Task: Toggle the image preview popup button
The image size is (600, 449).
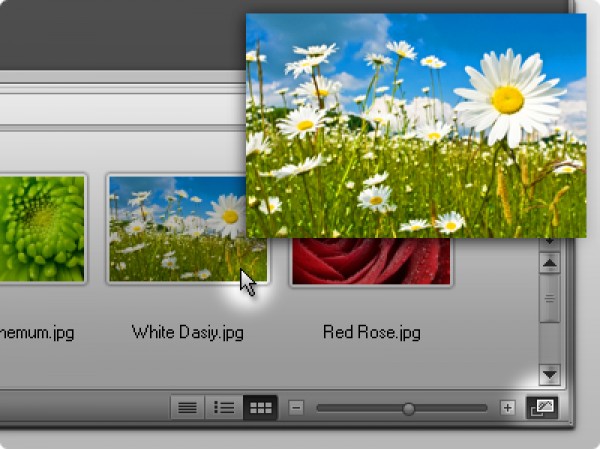Action: click(542, 408)
